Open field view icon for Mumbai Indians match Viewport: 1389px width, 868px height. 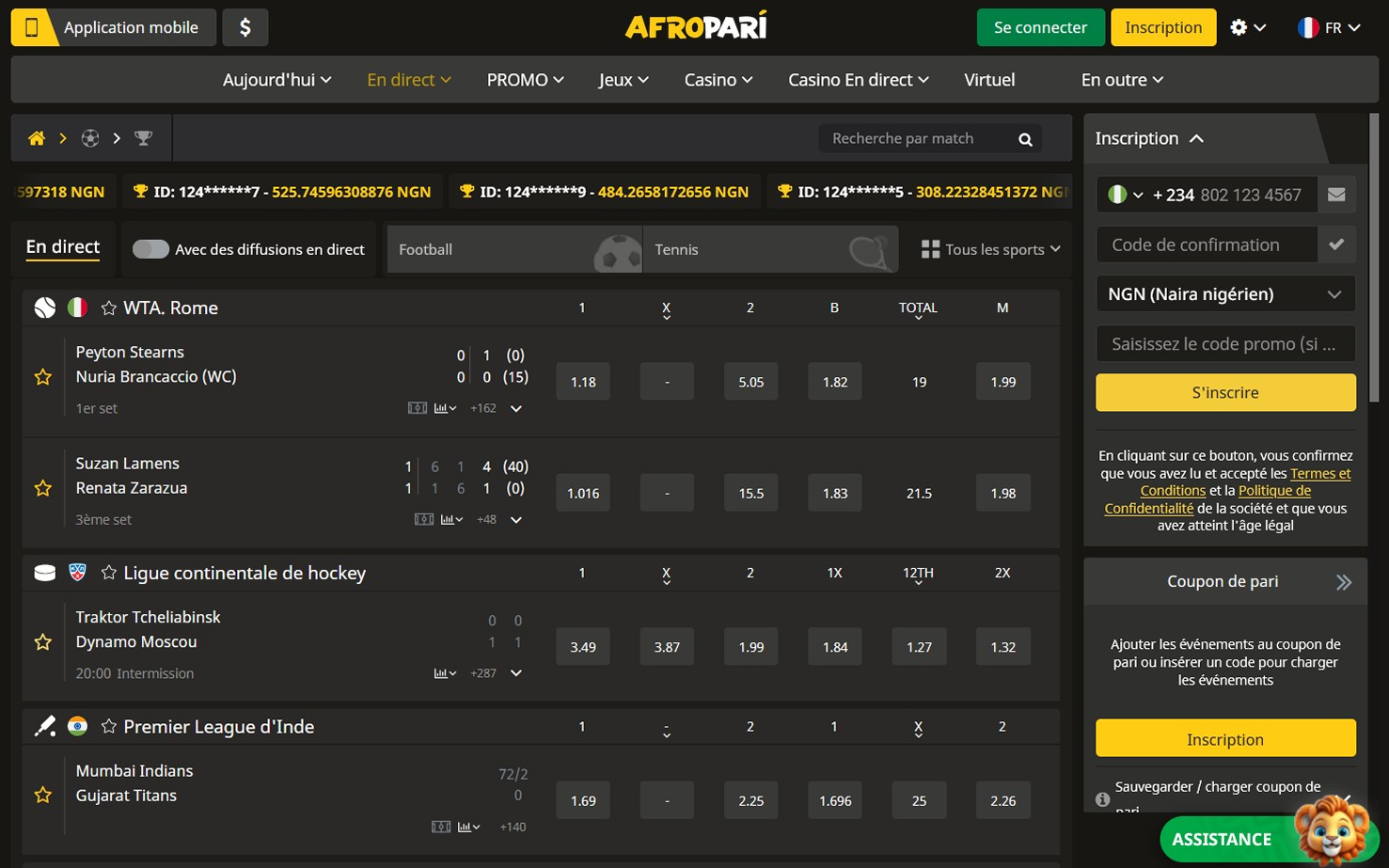pos(440,827)
